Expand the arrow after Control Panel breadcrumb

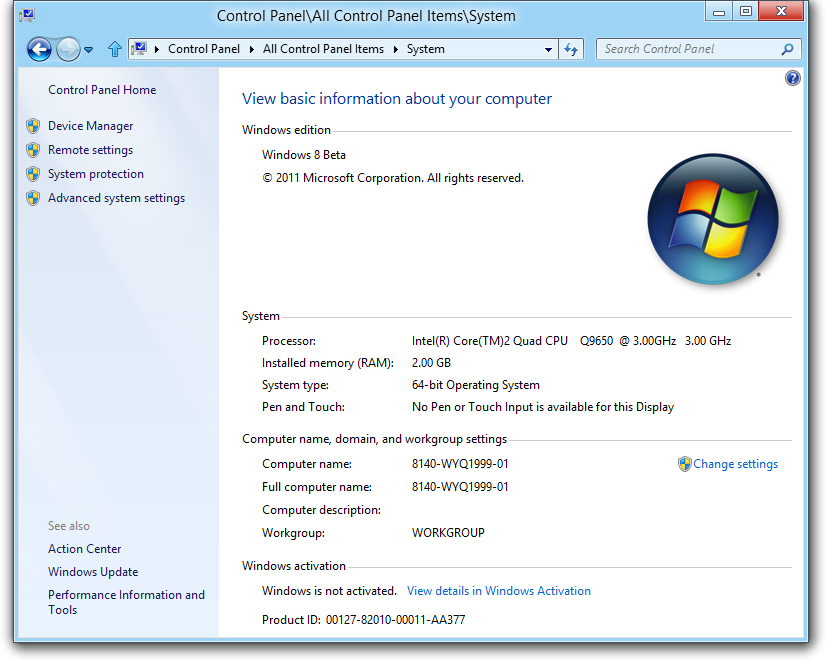(x=251, y=49)
